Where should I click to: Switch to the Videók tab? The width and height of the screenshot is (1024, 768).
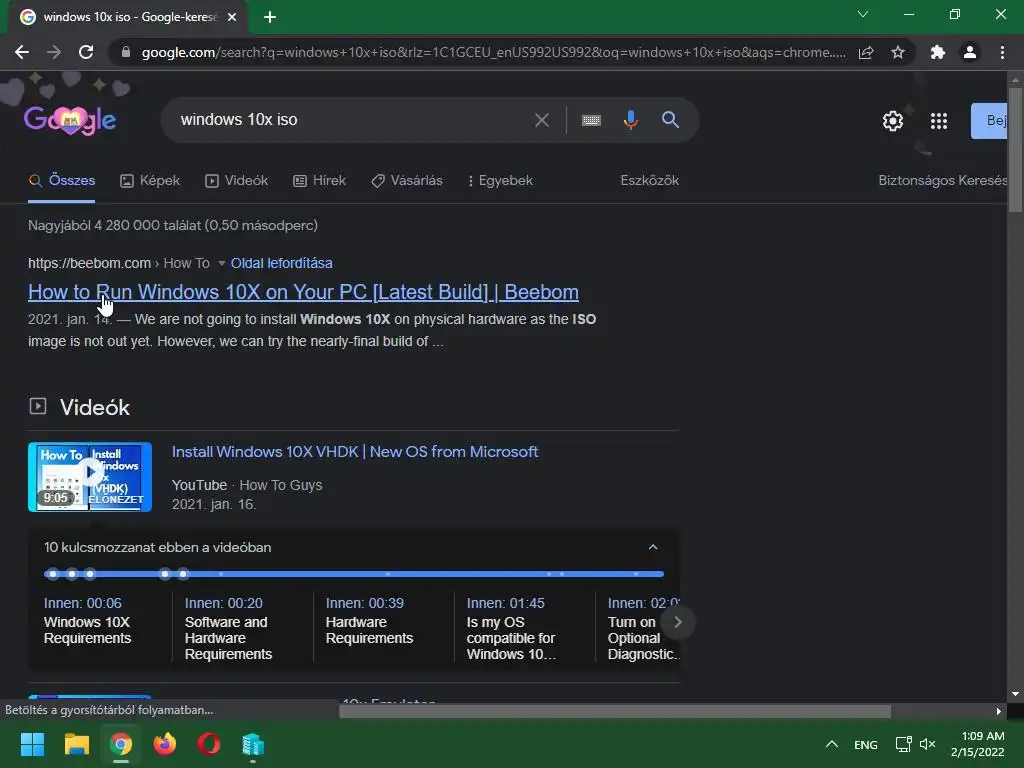pyautogui.click(x=236, y=180)
